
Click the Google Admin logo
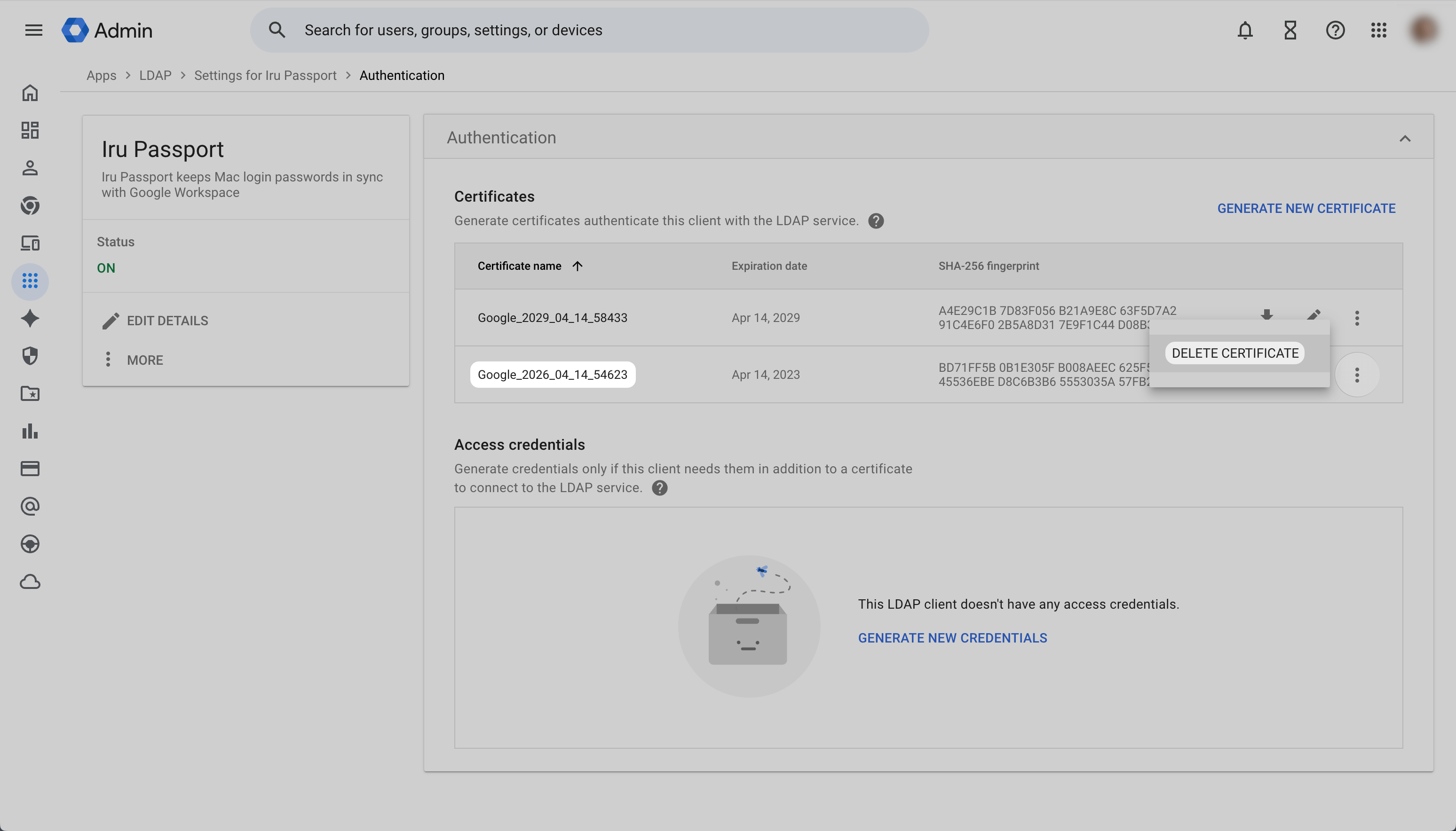(x=107, y=30)
